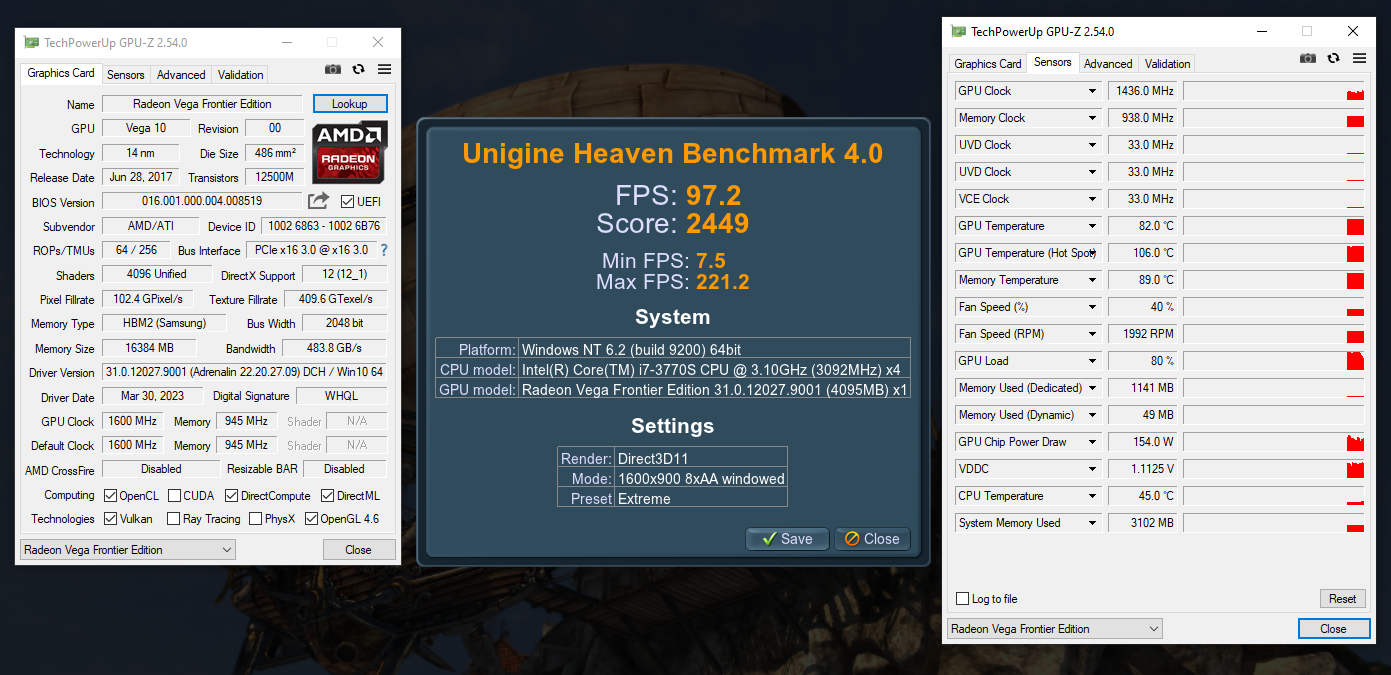Switch to Advanced tab in left GPU-Z window
Viewport: 1391px width, 675px height.
(x=181, y=75)
